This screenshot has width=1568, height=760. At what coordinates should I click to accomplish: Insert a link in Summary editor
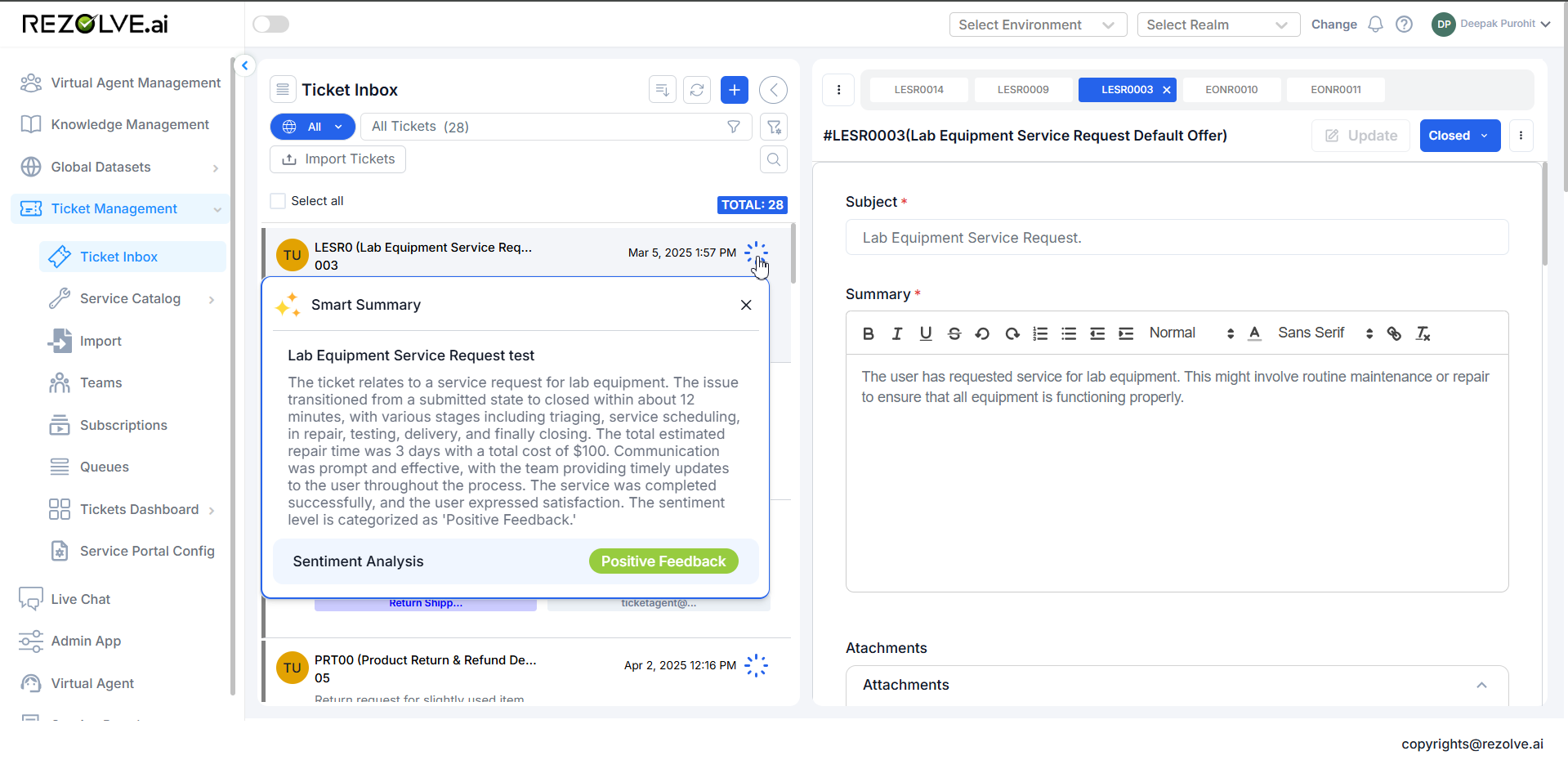pos(1394,333)
